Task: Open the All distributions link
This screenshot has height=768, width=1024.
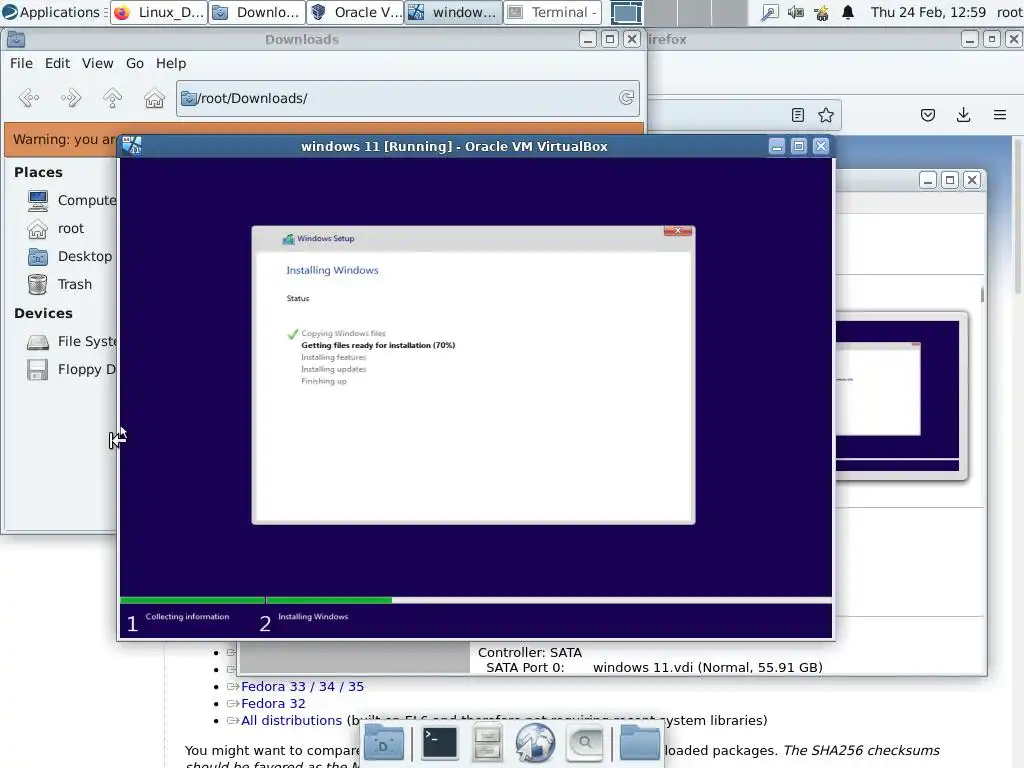Action: pyautogui.click(x=291, y=720)
